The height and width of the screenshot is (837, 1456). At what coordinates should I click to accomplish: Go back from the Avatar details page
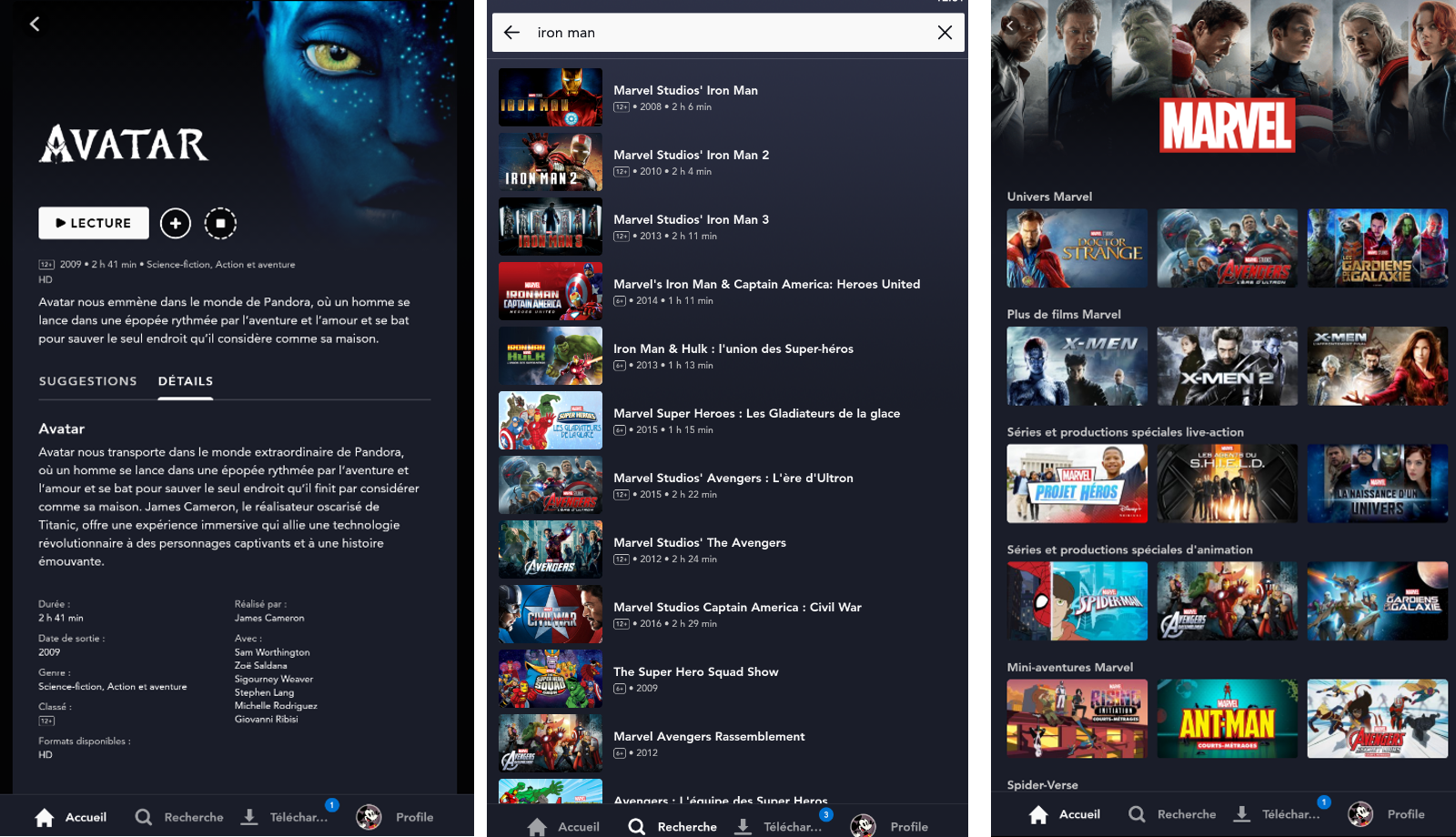tap(34, 24)
